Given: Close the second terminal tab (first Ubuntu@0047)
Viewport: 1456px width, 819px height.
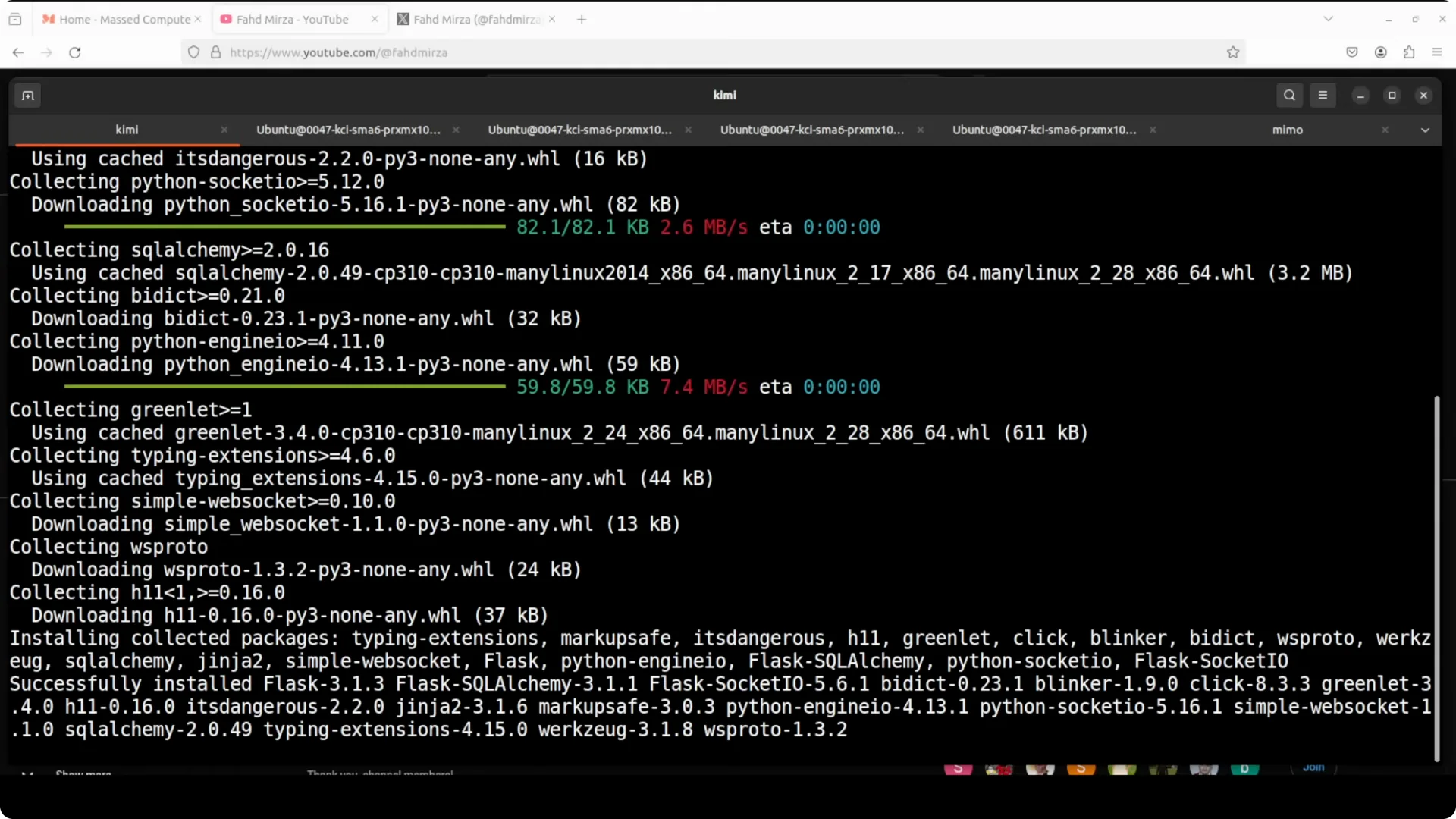Looking at the screenshot, I should [x=456, y=130].
